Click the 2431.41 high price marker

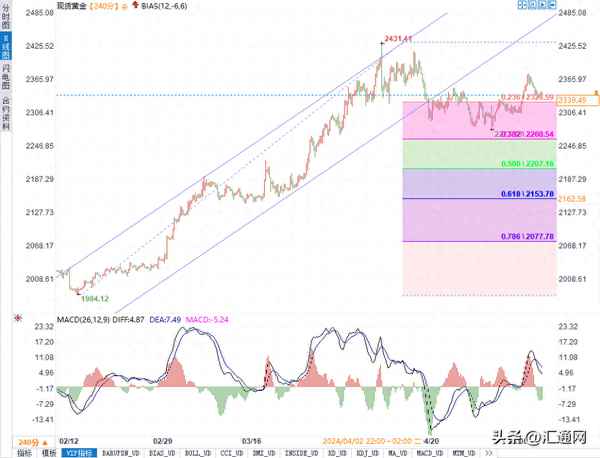click(398, 39)
